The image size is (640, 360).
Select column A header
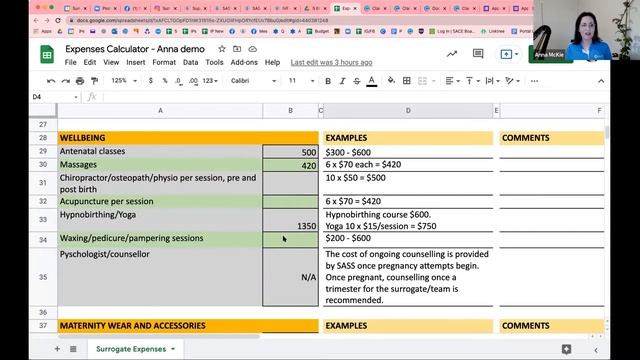pyautogui.click(x=160, y=111)
